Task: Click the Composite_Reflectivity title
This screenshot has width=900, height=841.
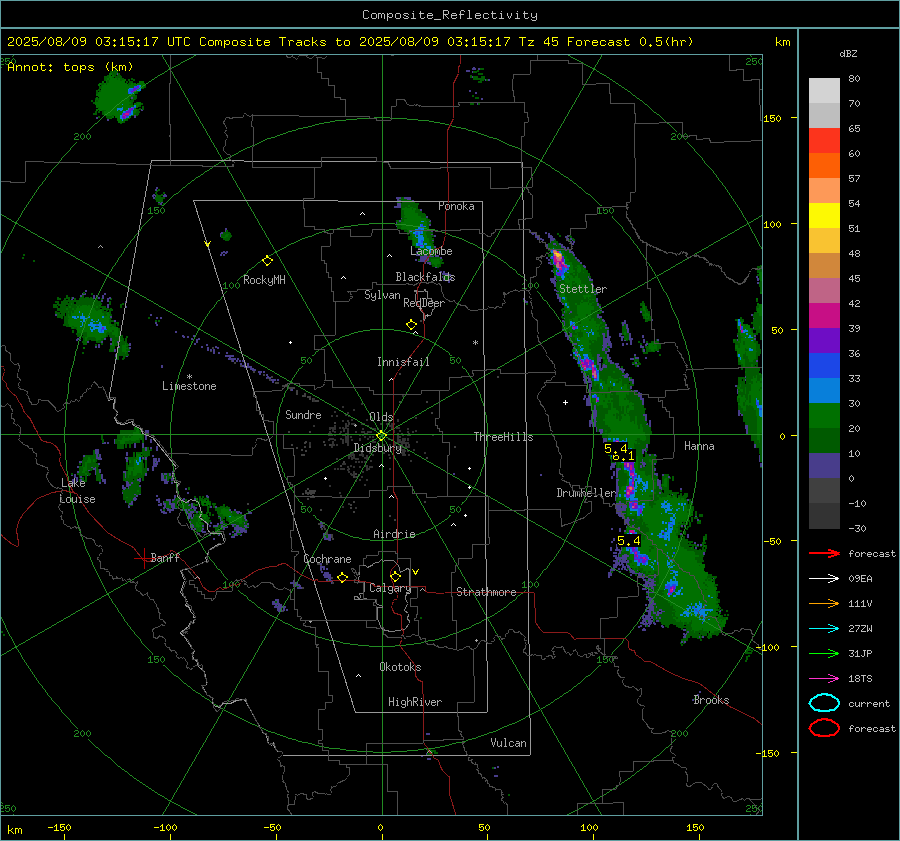Action: pyautogui.click(x=450, y=15)
